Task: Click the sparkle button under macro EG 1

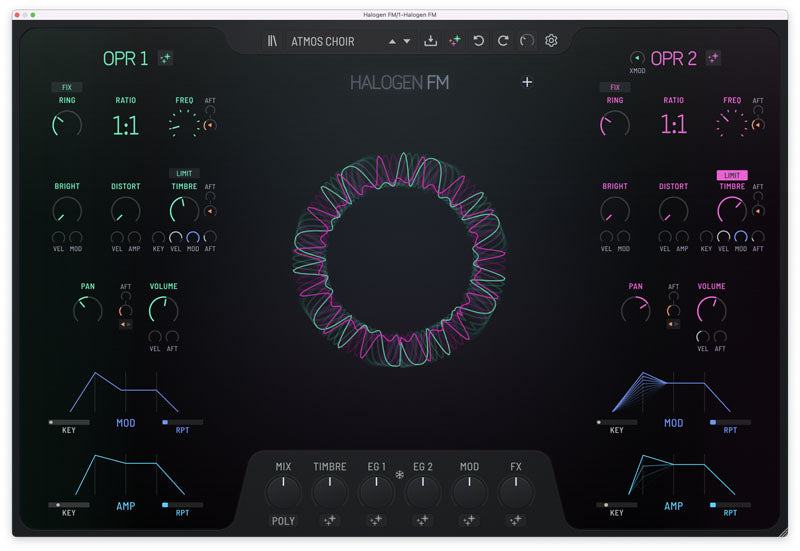Action: [377, 520]
